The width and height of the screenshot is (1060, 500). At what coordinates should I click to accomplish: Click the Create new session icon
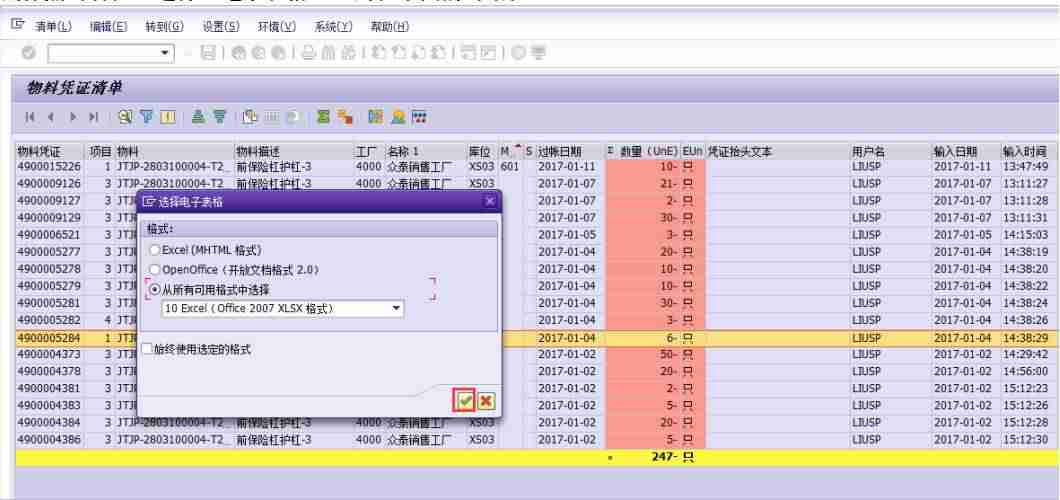point(468,53)
